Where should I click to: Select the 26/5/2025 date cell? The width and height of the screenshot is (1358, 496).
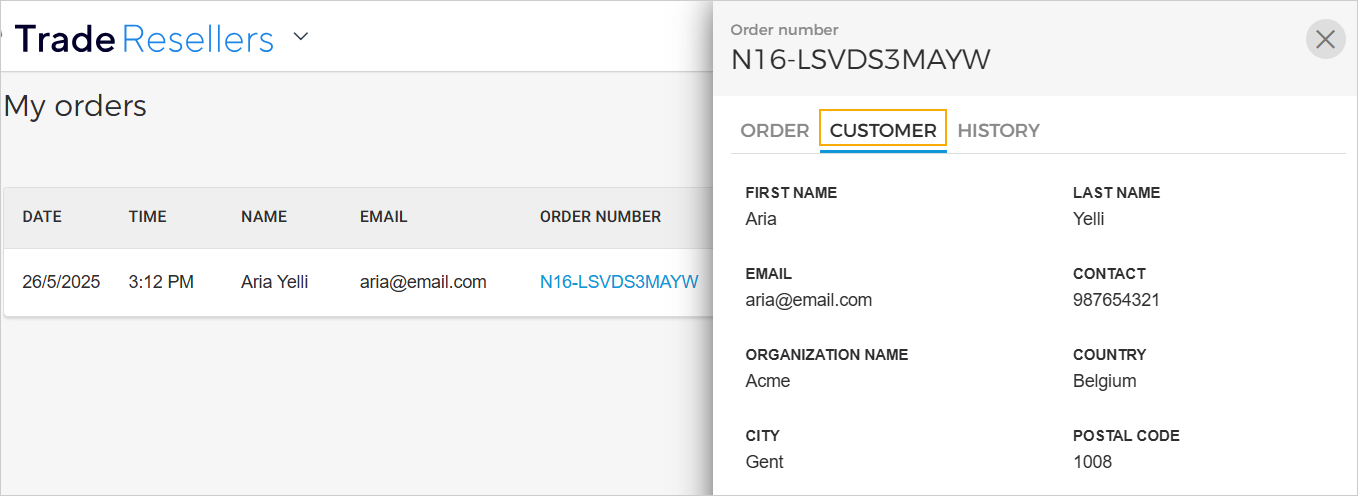61,282
